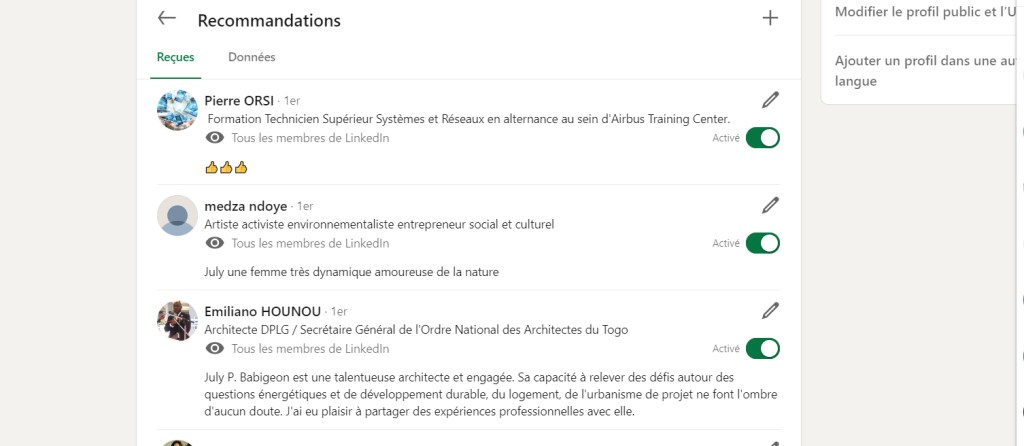Open Emiliano HOUNOU's profile name

point(264,311)
